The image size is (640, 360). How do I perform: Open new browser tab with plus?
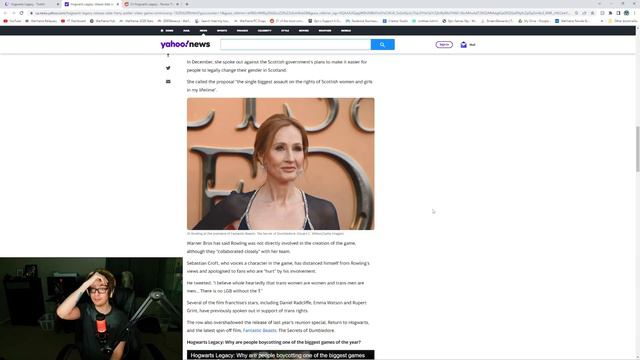click(x=187, y=4)
